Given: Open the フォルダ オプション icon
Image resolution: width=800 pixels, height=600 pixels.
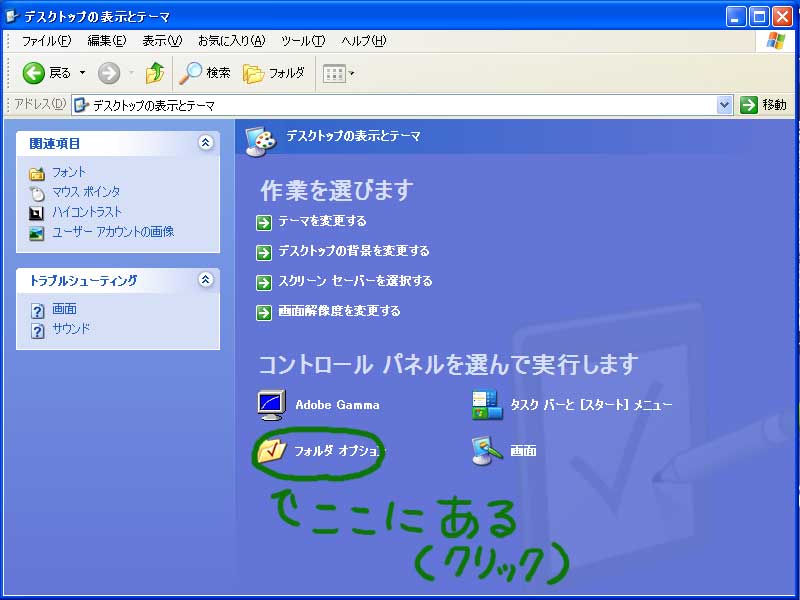Looking at the screenshot, I should tap(272, 451).
